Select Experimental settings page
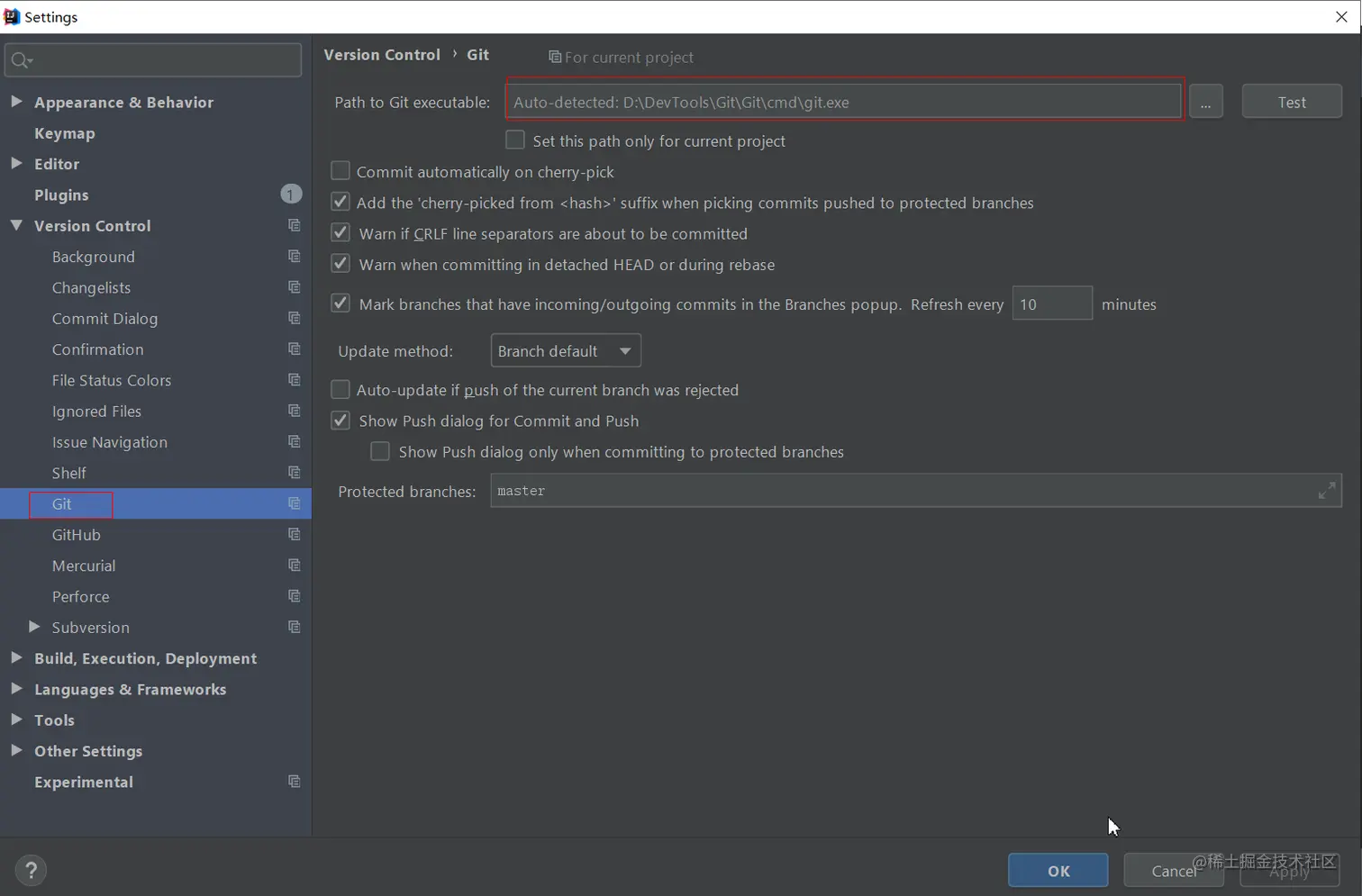Image resolution: width=1362 pixels, height=896 pixels. coord(84,782)
